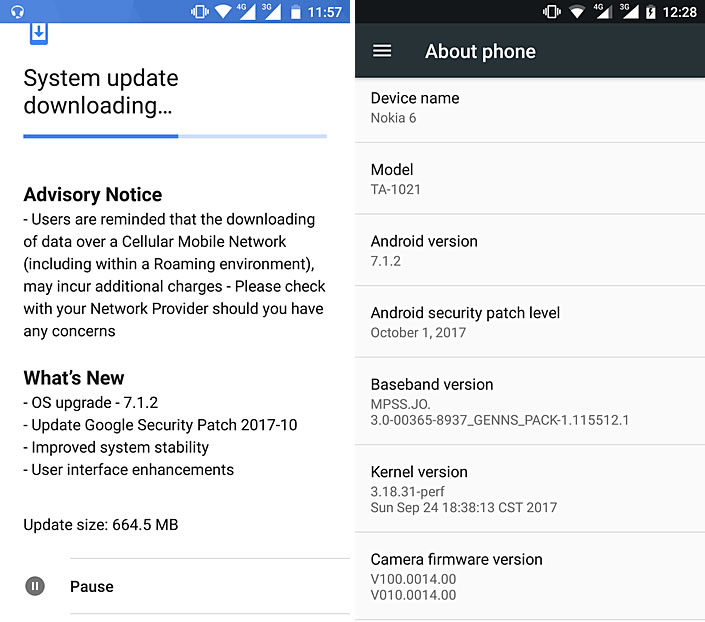Tap the Android version 7.1.2 entry
This screenshot has height=622, width=705.
point(530,250)
